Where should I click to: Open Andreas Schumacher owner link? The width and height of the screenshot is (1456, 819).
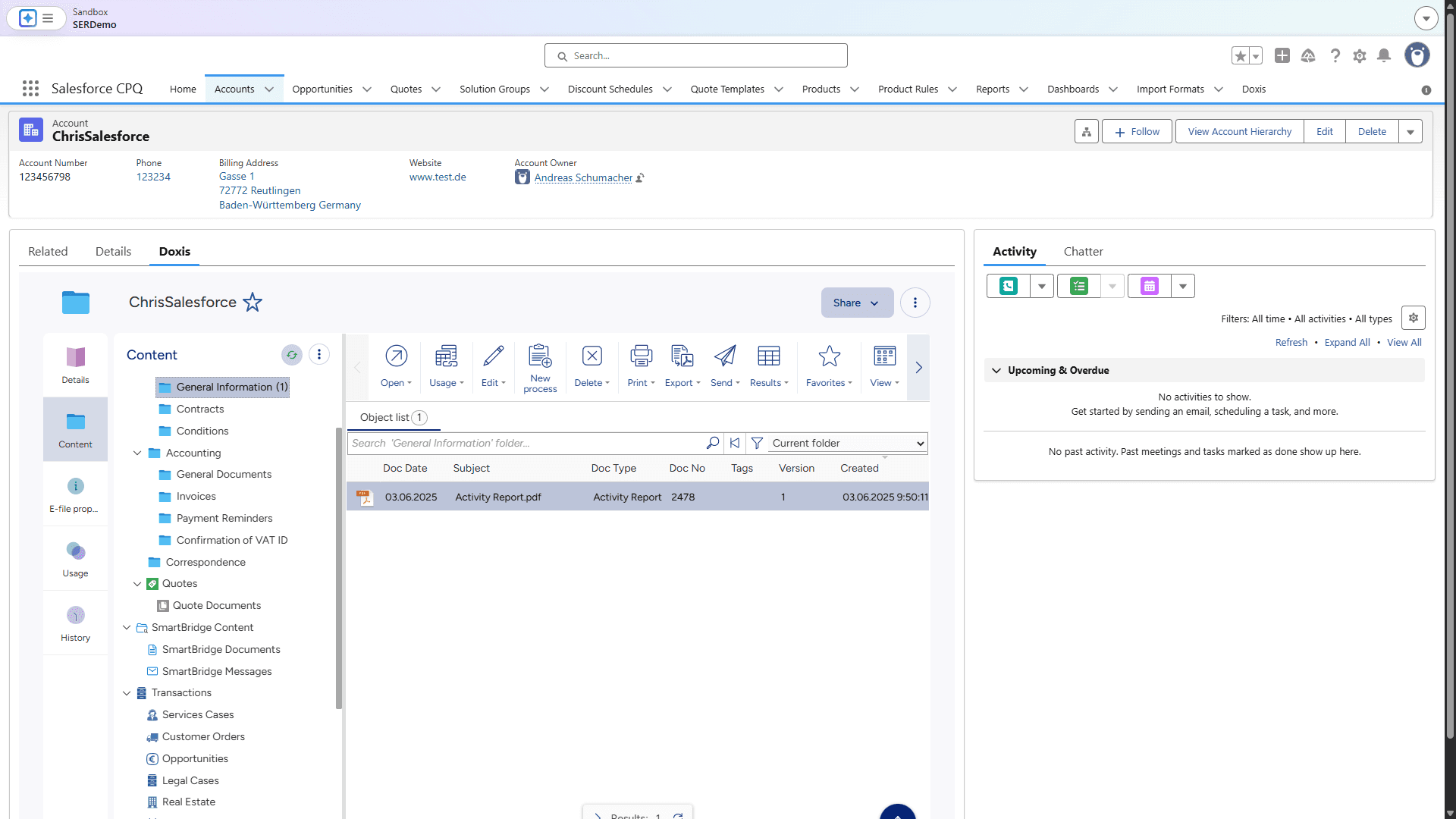[x=583, y=177]
